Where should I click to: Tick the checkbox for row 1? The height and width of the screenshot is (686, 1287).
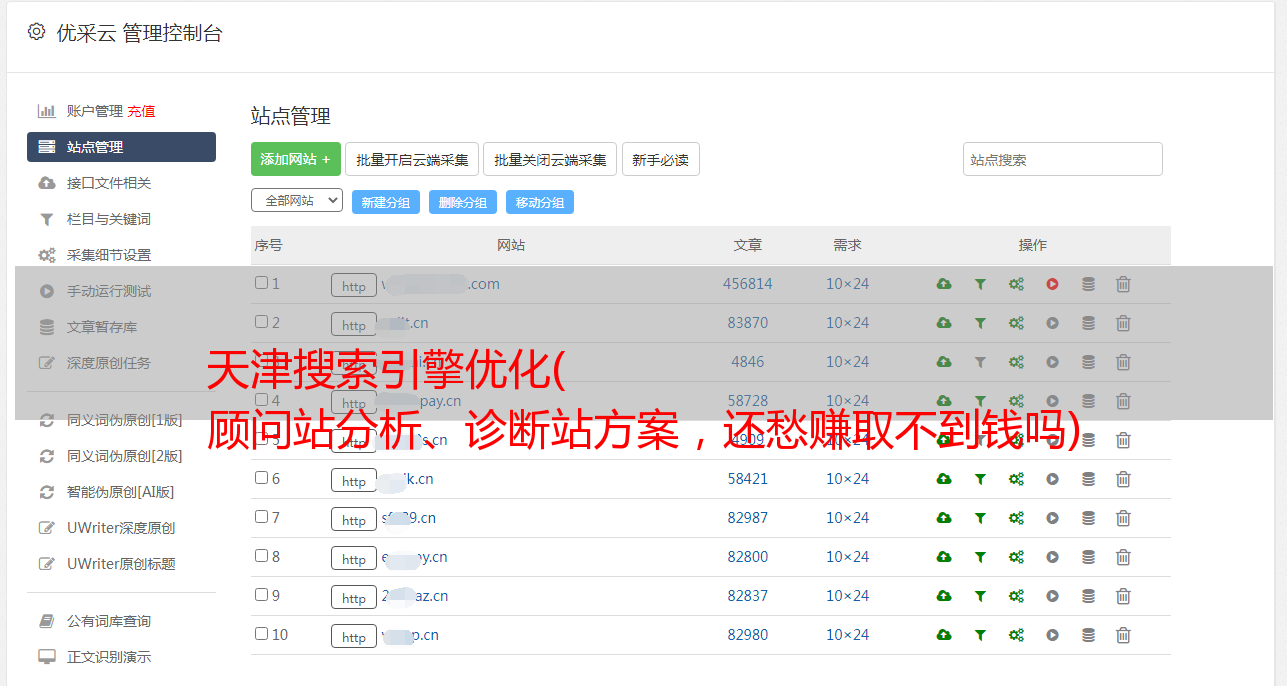[261, 283]
